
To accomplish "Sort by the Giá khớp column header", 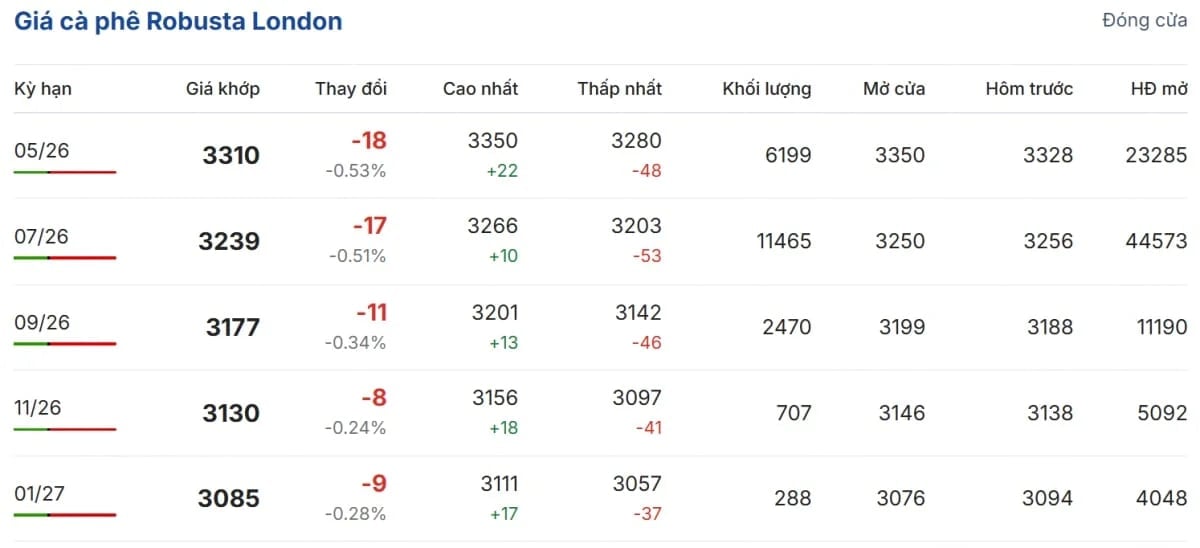I will [222, 89].
